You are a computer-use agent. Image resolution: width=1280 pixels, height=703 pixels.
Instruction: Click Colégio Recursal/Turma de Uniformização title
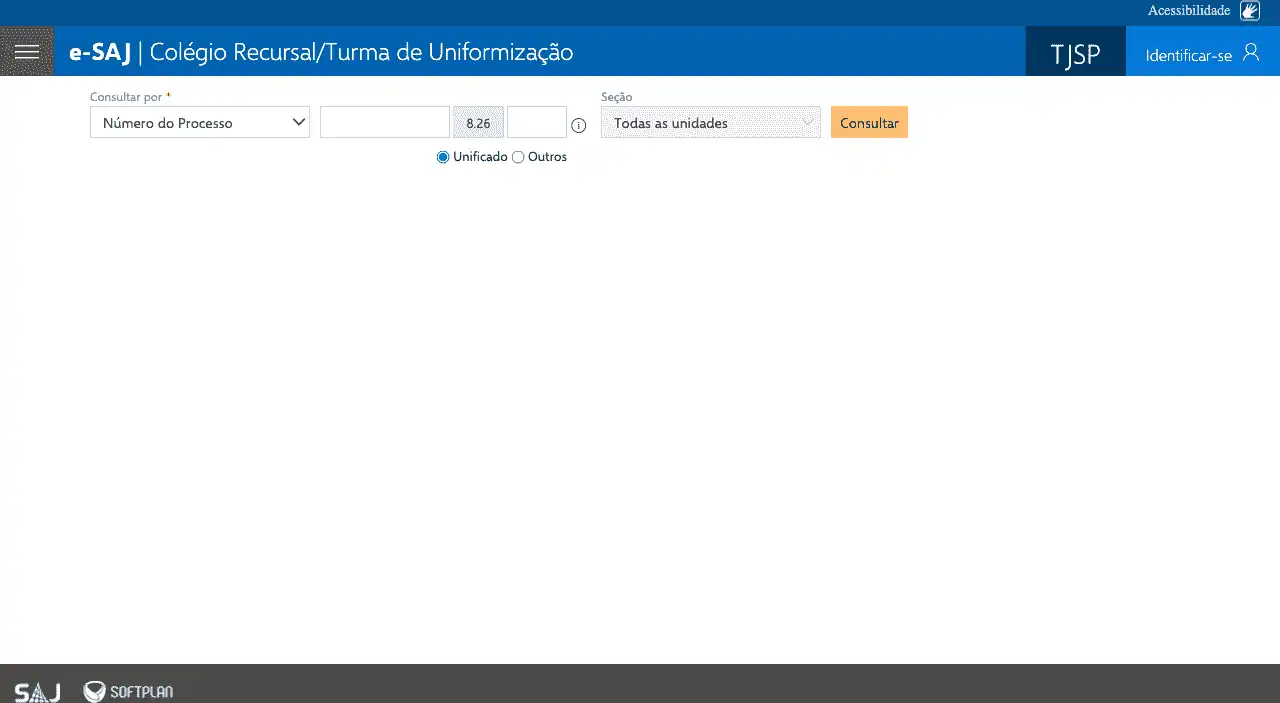click(361, 52)
